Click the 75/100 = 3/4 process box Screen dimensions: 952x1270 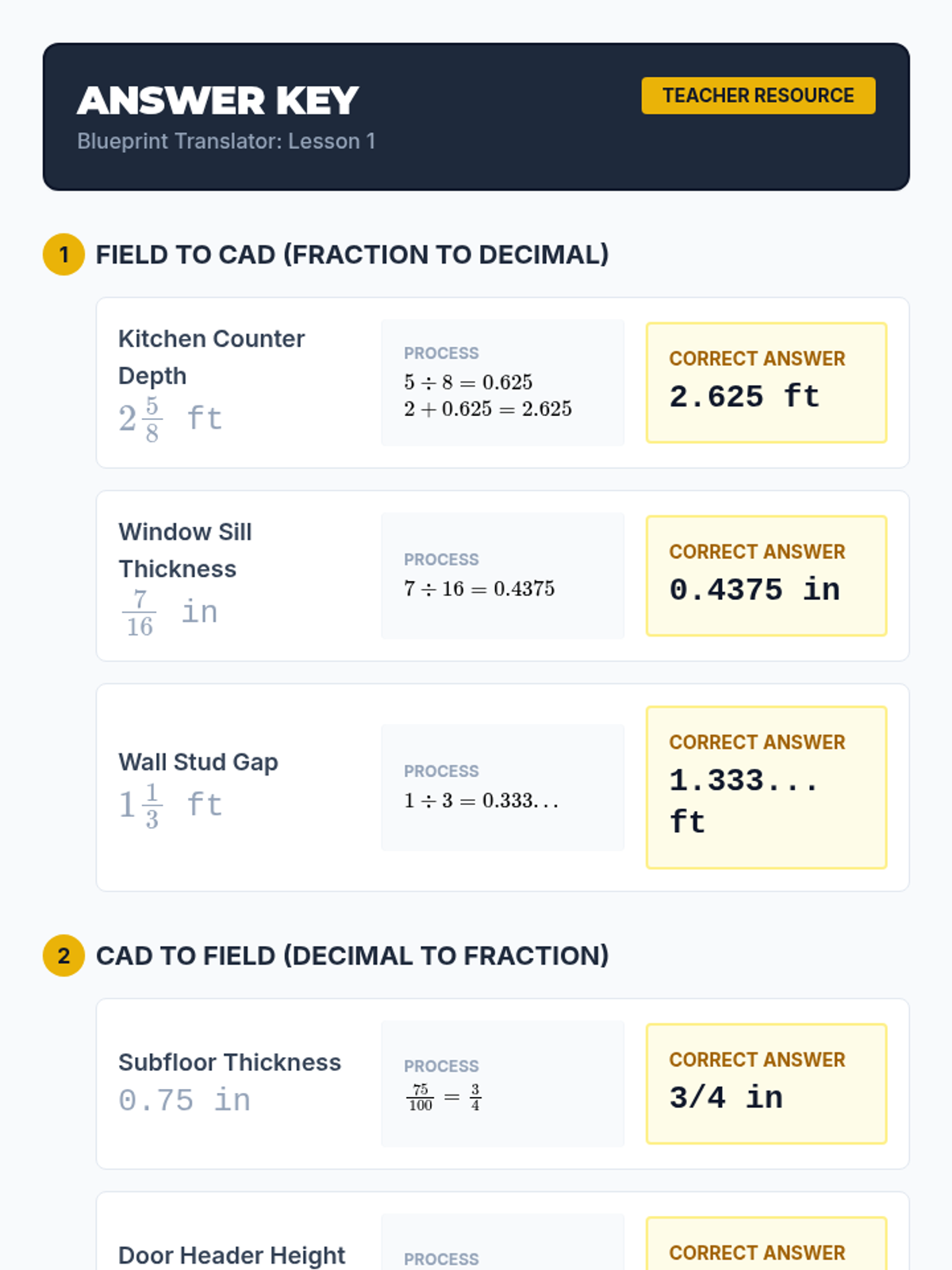pyautogui.click(x=502, y=1083)
